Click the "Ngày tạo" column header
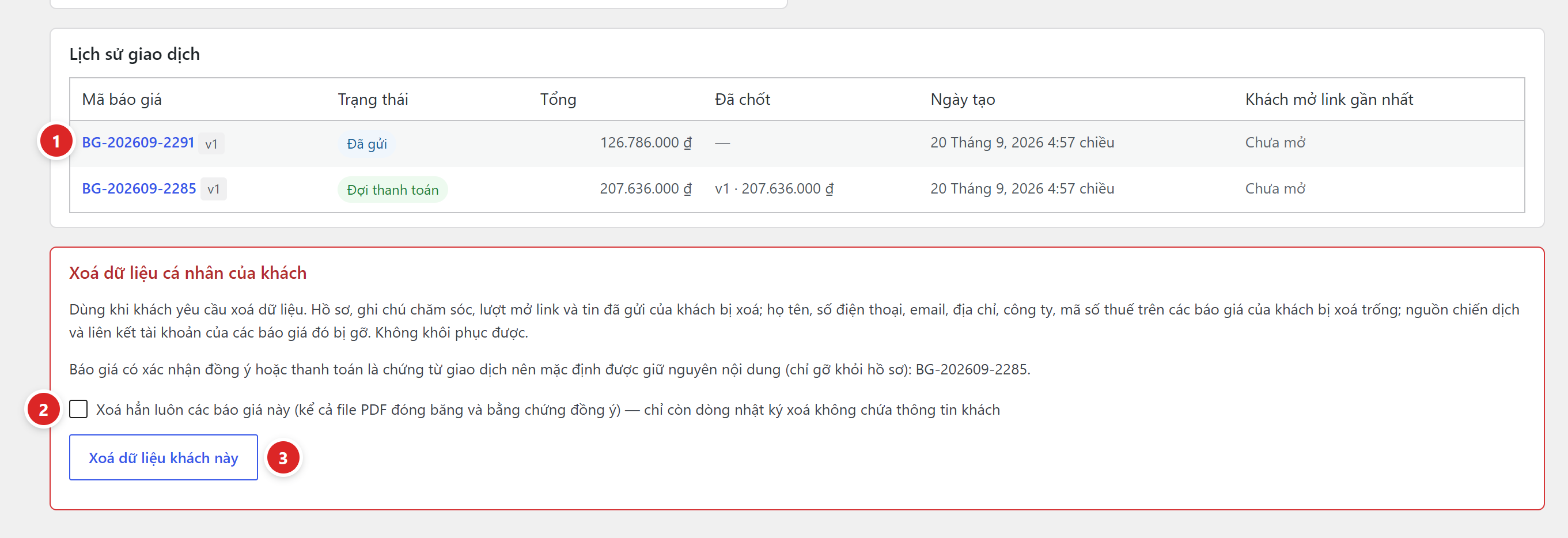Image resolution: width=1568 pixels, height=538 pixels. click(x=963, y=99)
